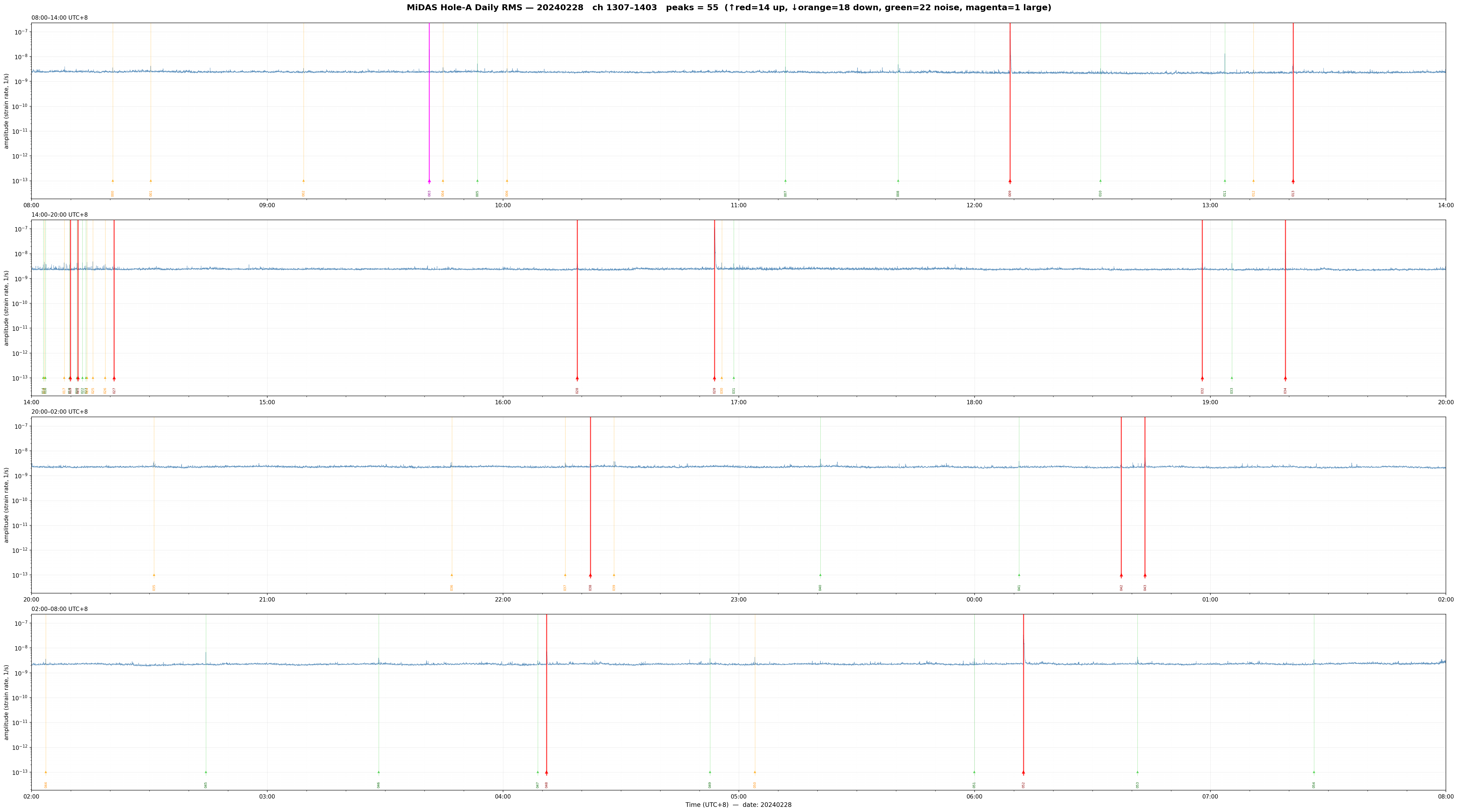Select orange peak marker 001
The width and height of the screenshot is (1458, 812).
[150, 181]
